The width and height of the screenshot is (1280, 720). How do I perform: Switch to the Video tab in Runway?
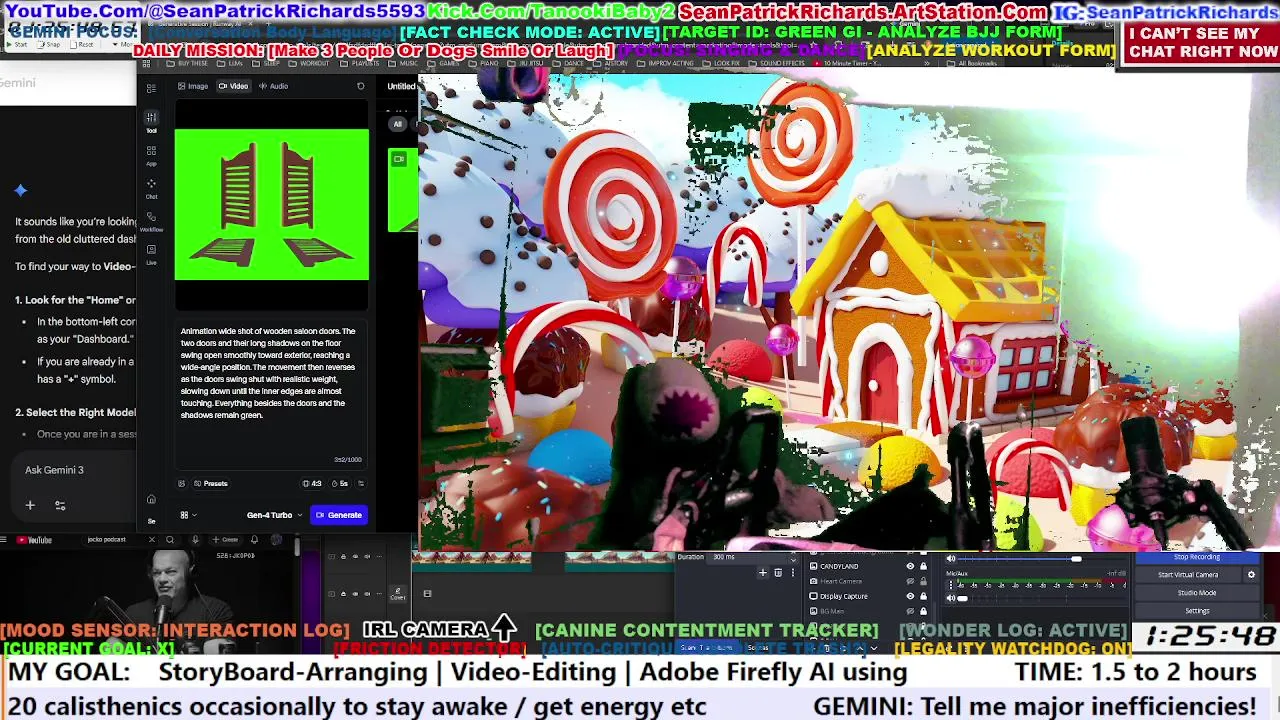coord(233,86)
